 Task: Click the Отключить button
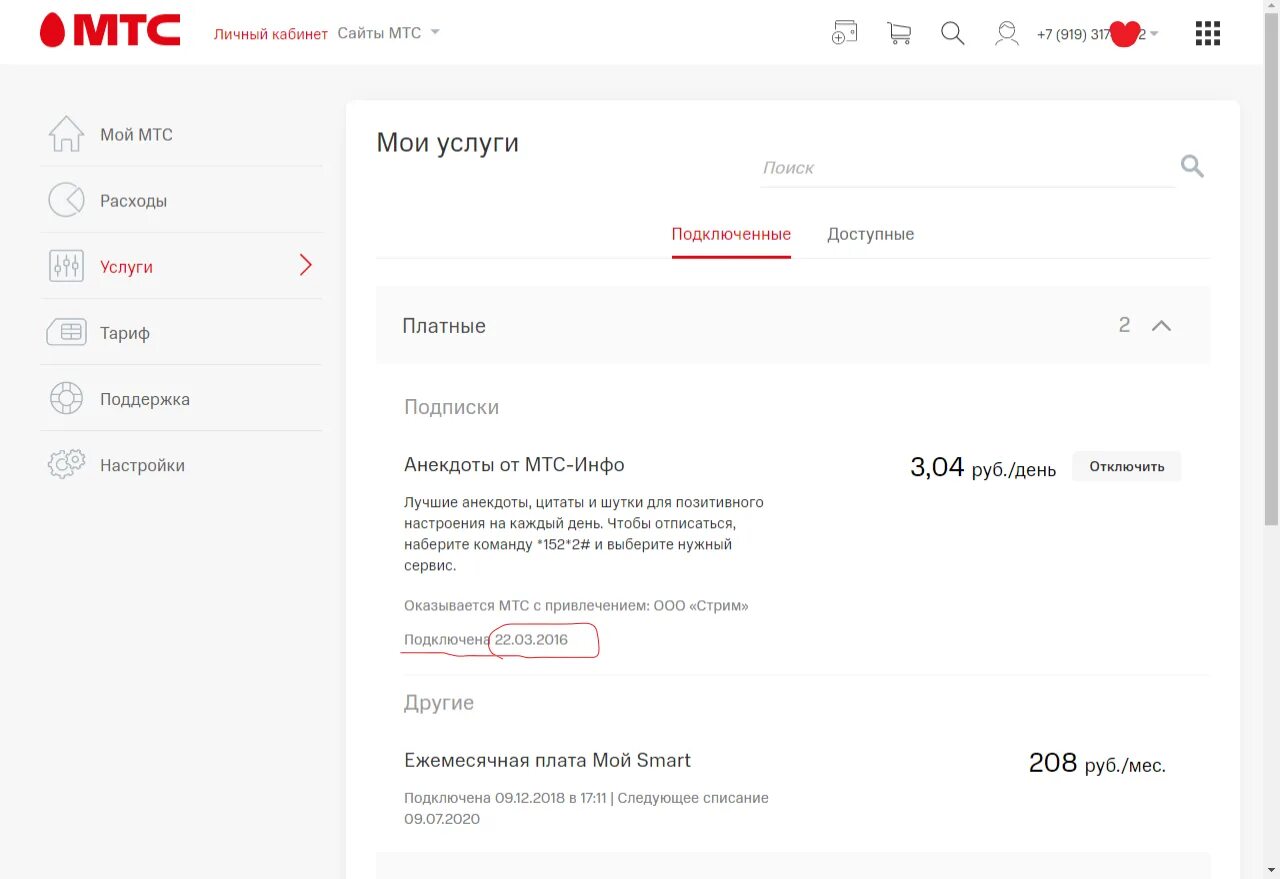[1127, 466]
